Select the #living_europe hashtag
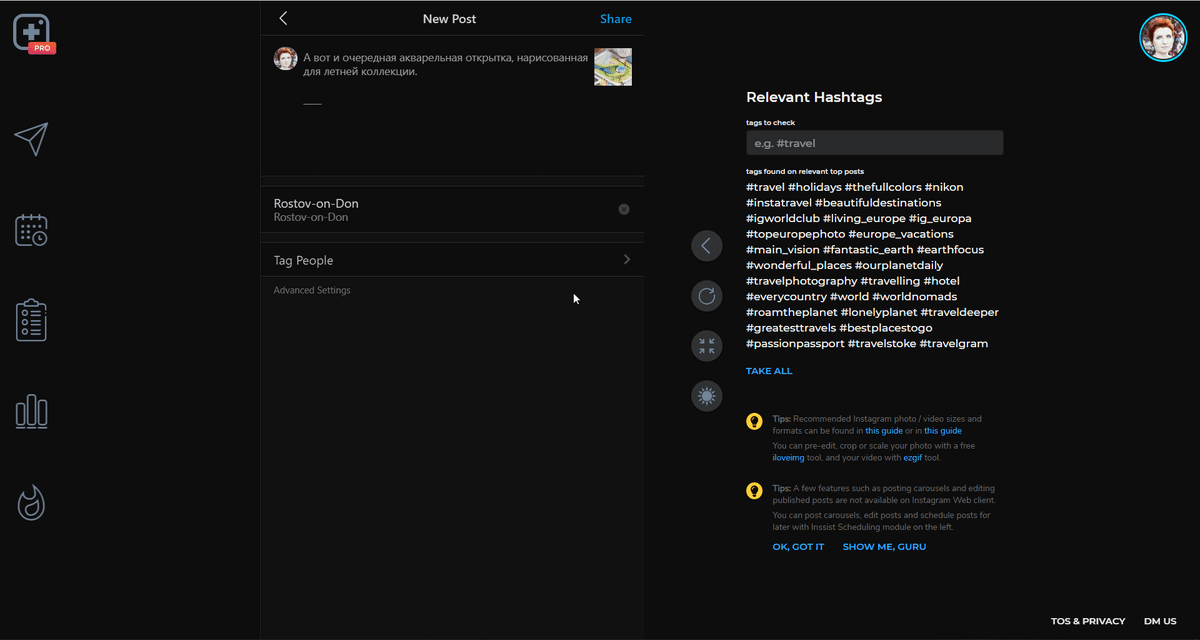The image size is (1200, 640). 865,218
